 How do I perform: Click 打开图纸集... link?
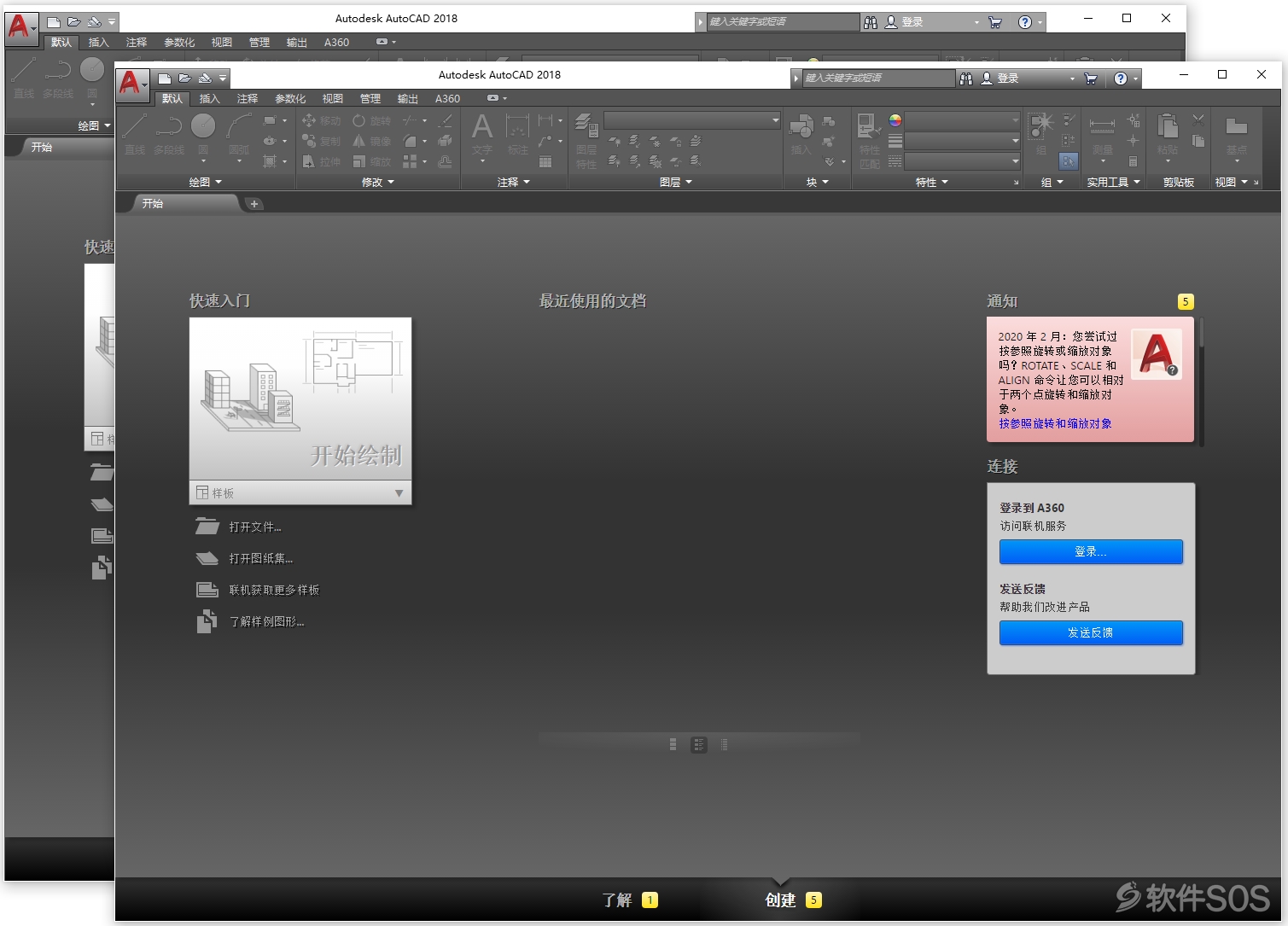260,558
